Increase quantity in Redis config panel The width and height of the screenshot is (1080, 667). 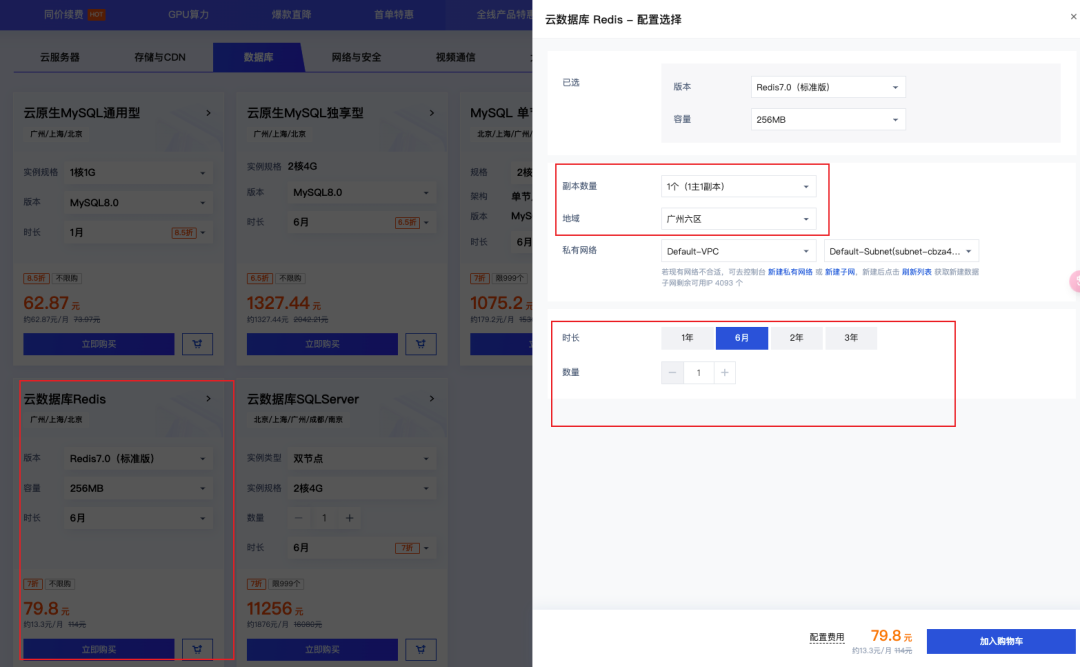(725, 373)
